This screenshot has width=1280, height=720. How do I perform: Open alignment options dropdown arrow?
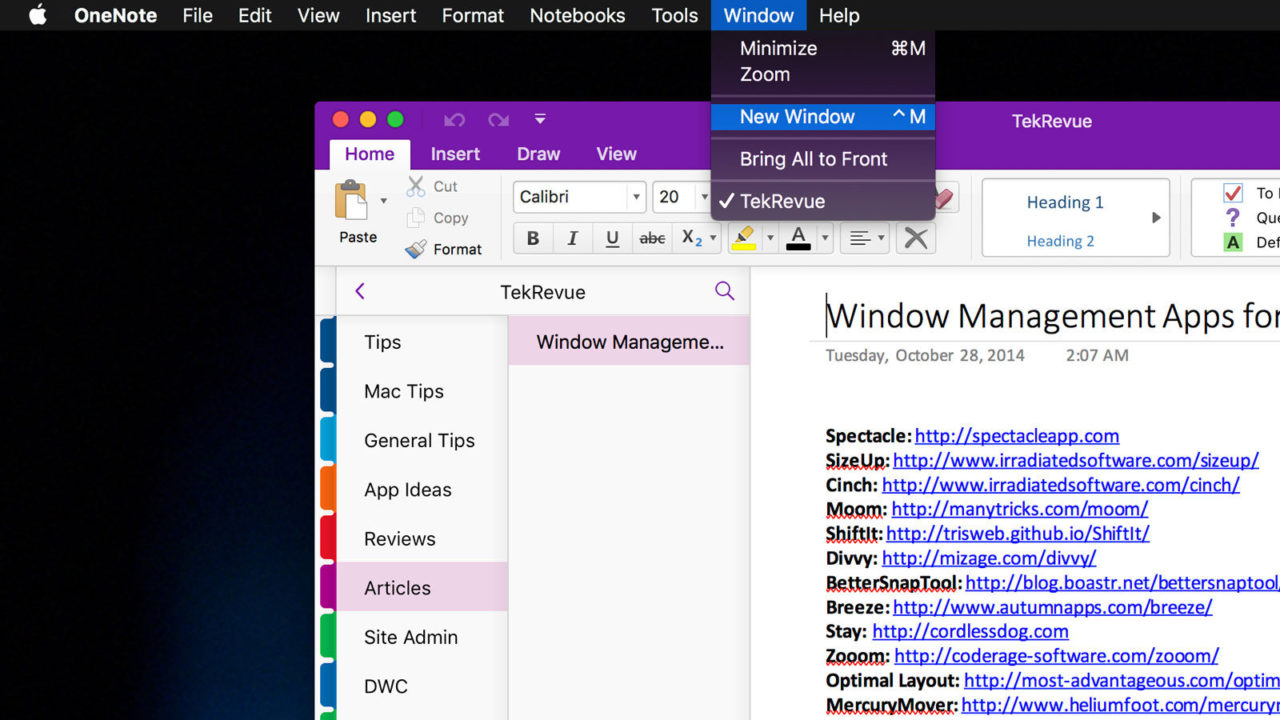[881, 238]
